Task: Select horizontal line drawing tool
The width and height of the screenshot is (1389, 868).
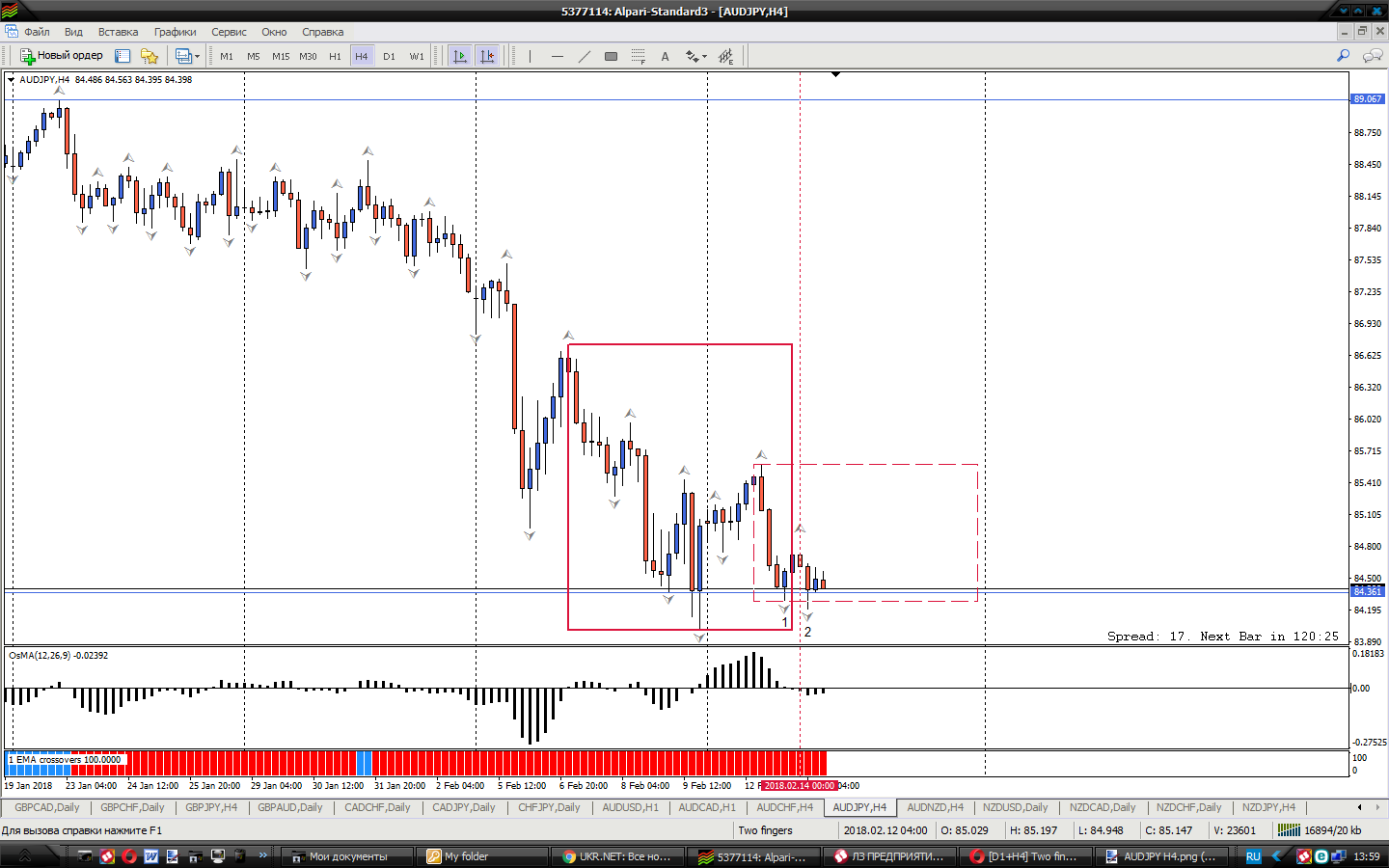Action: (557, 56)
